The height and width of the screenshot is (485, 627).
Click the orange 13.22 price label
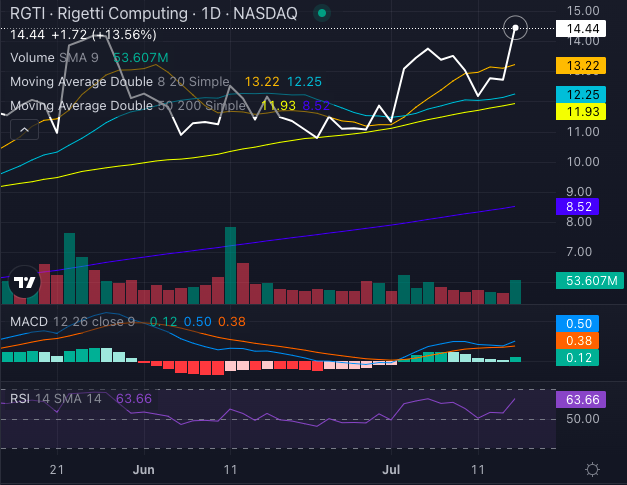pyautogui.click(x=581, y=66)
